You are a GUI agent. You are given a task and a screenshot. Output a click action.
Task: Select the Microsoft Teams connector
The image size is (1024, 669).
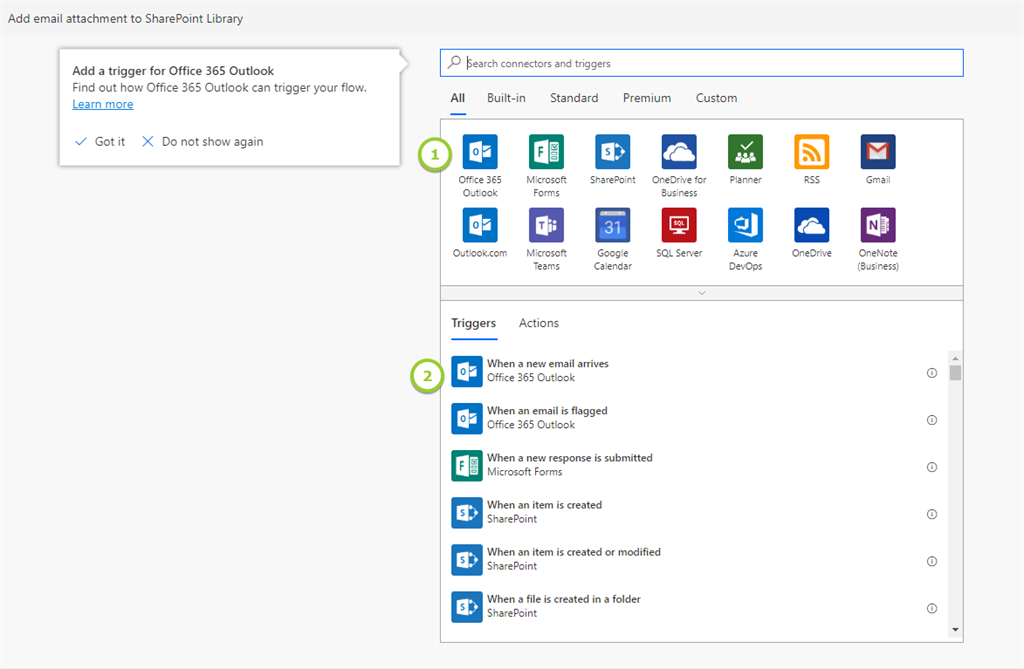pos(546,225)
